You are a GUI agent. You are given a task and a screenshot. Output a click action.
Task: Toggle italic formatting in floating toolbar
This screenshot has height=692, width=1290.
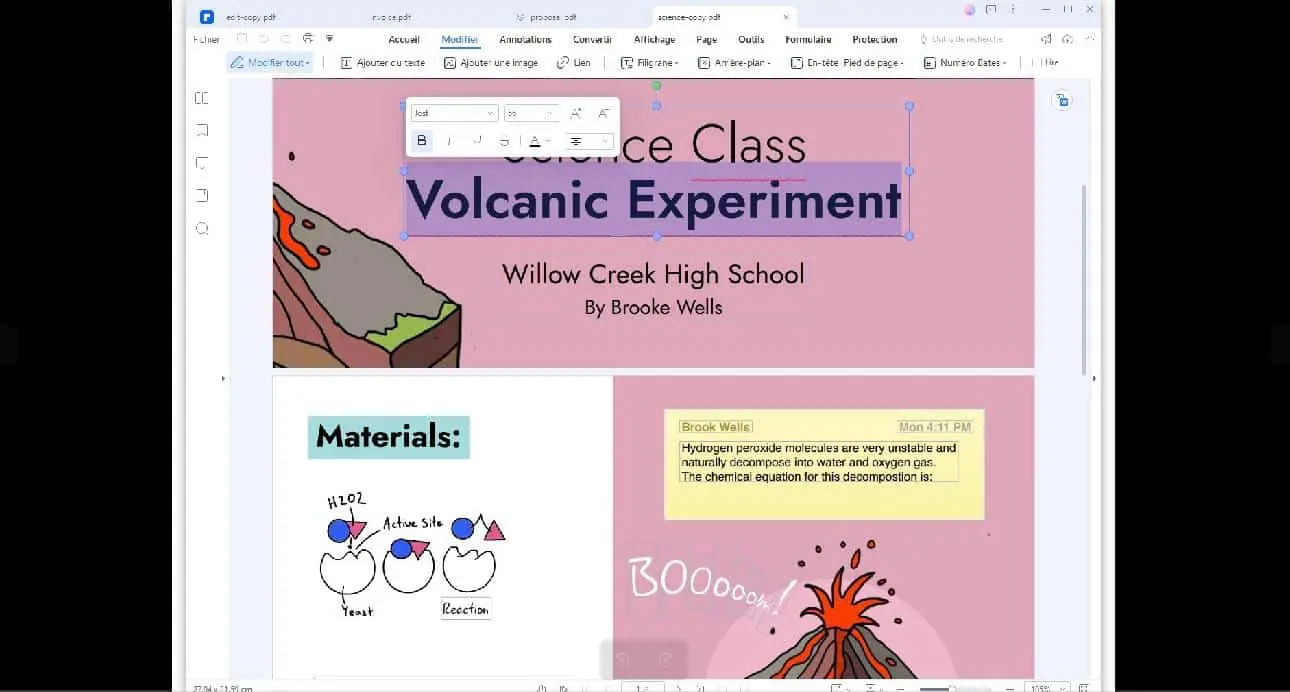(x=449, y=141)
